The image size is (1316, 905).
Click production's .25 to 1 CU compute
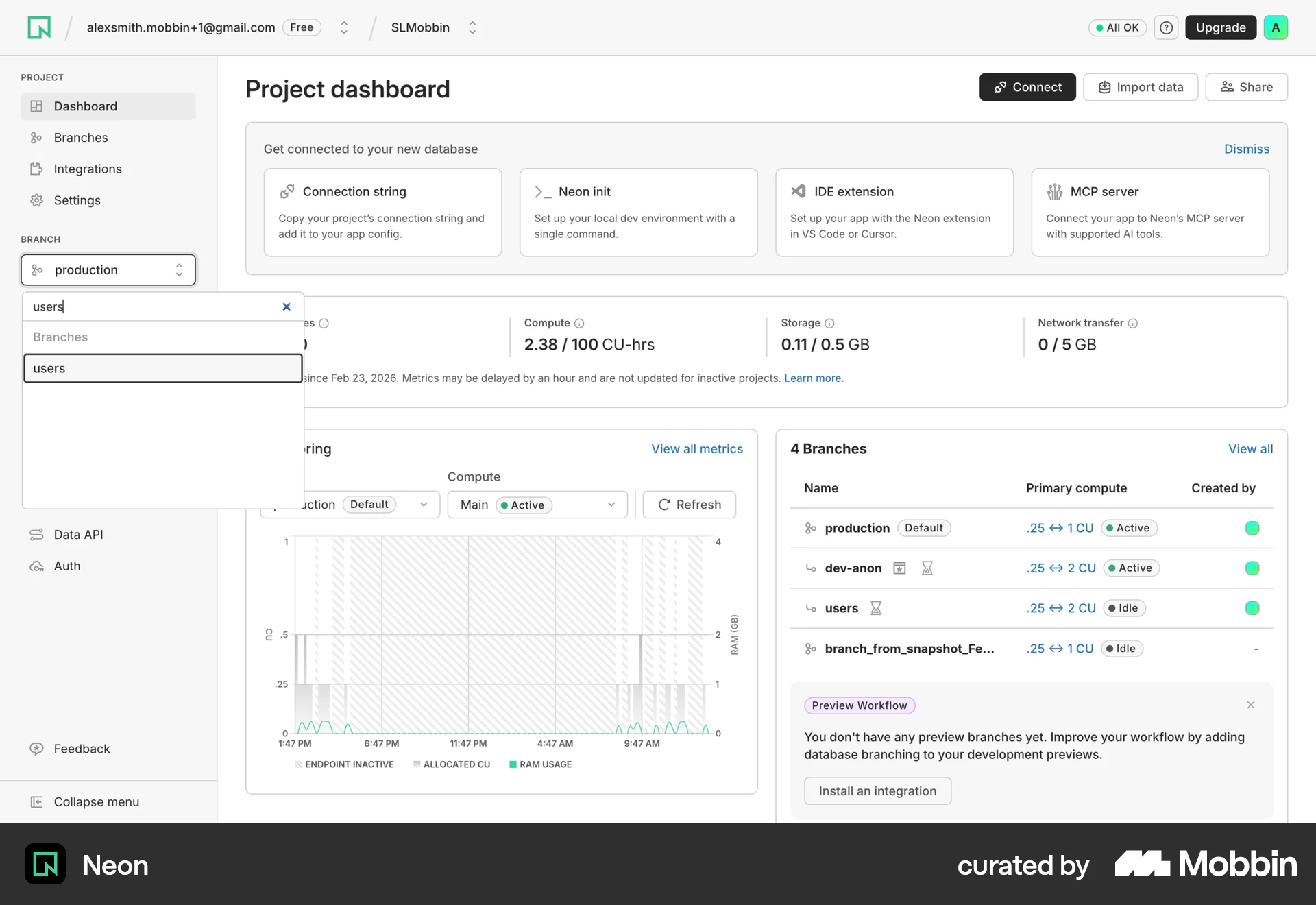point(1060,528)
